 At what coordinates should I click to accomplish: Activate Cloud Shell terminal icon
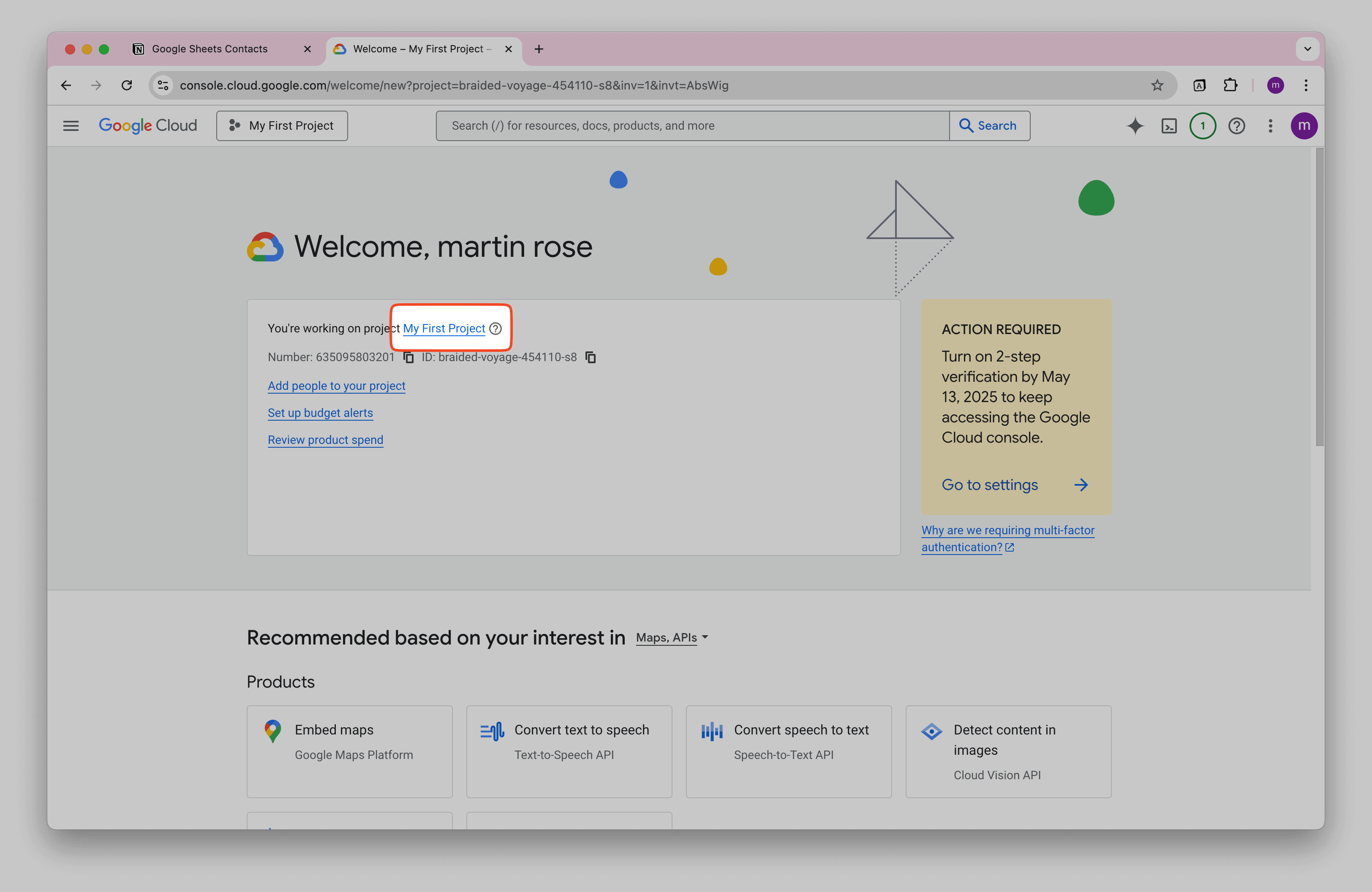1169,125
